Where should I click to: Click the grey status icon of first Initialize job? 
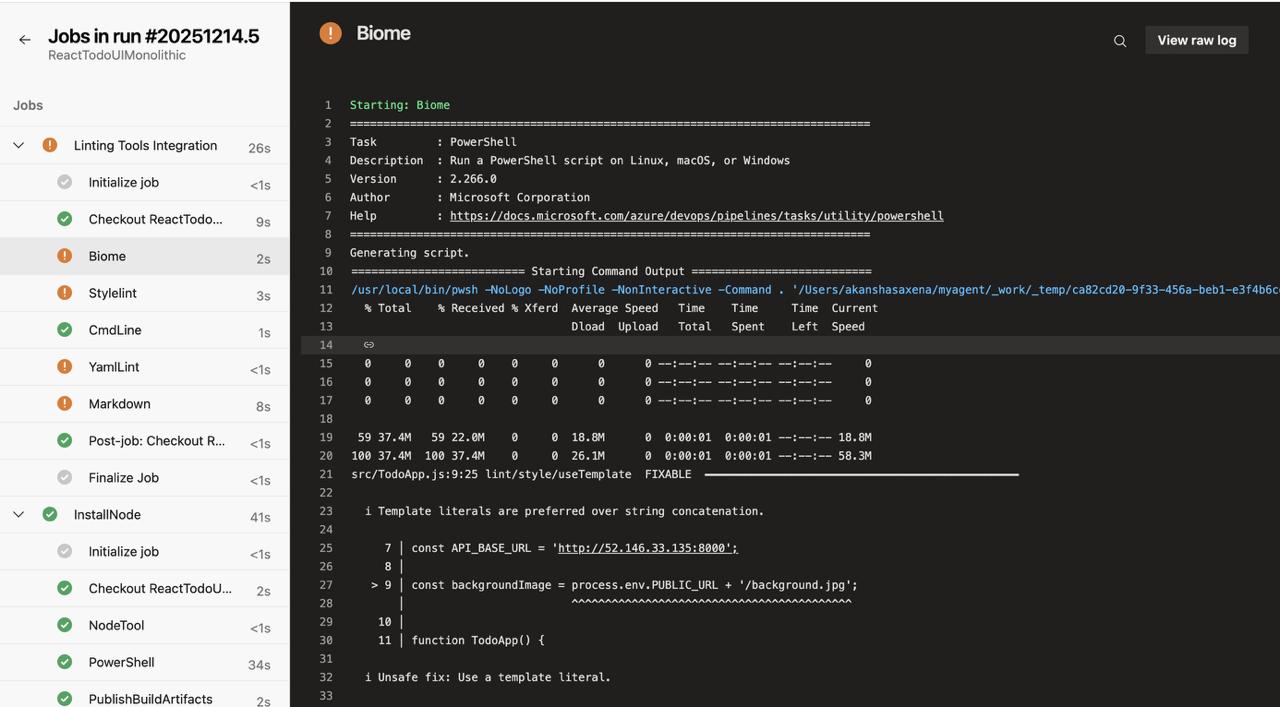pos(65,182)
